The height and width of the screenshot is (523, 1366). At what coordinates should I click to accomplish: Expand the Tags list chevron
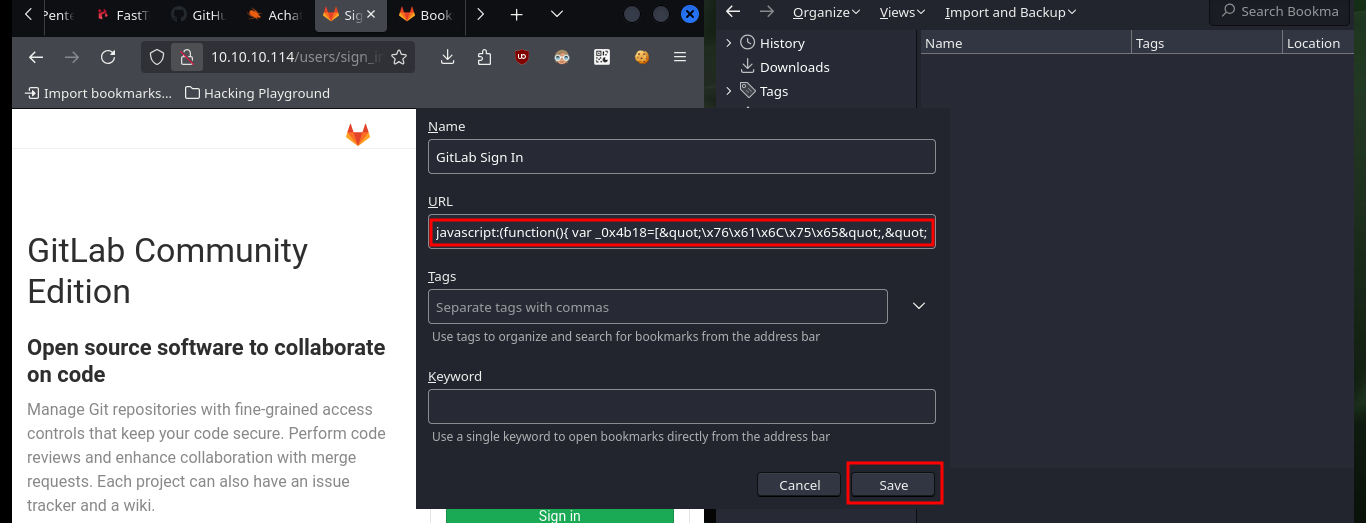click(x=919, y=306)
